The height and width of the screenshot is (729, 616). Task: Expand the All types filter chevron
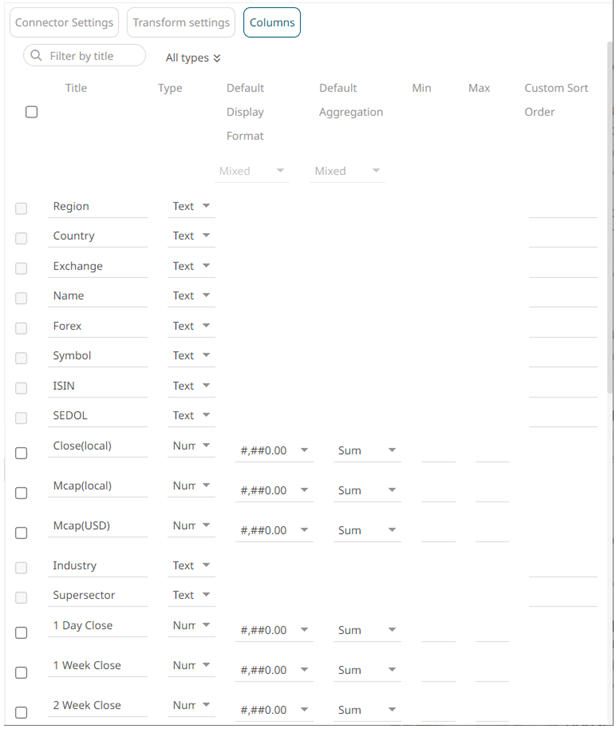[x=217, y=59]
